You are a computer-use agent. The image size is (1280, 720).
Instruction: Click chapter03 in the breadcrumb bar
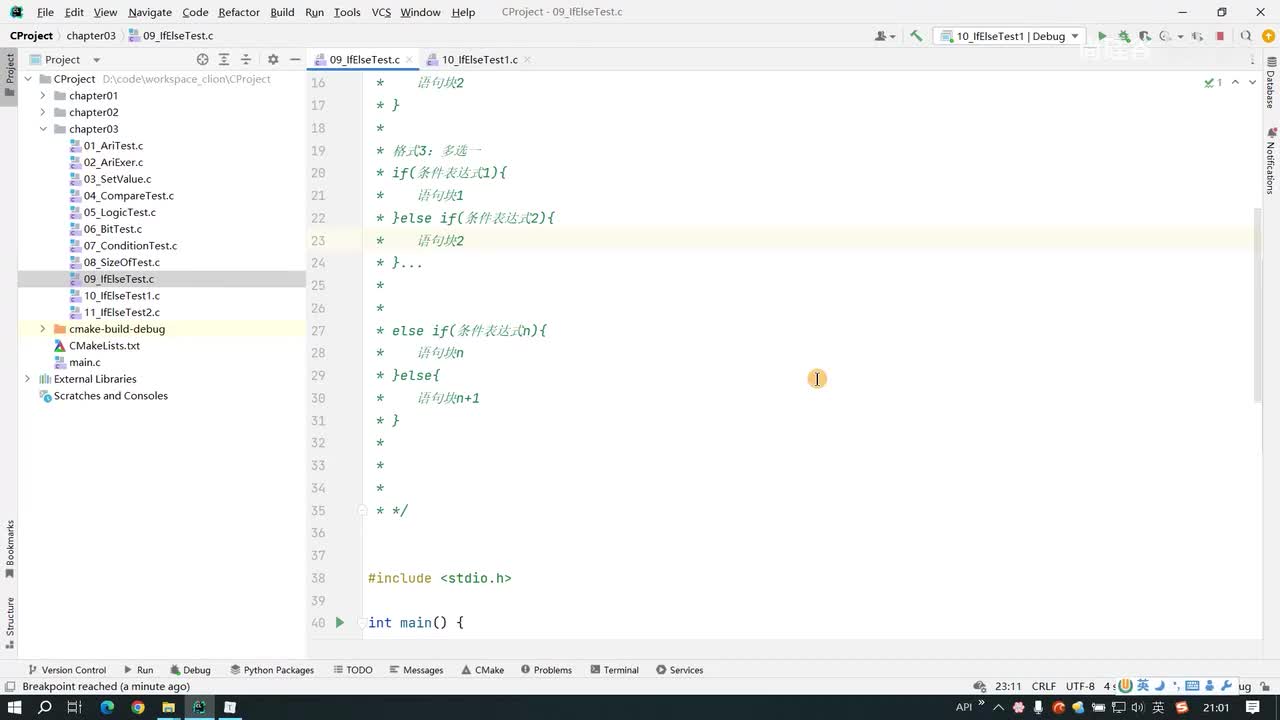pyautogui.click(x=91, y=36)
